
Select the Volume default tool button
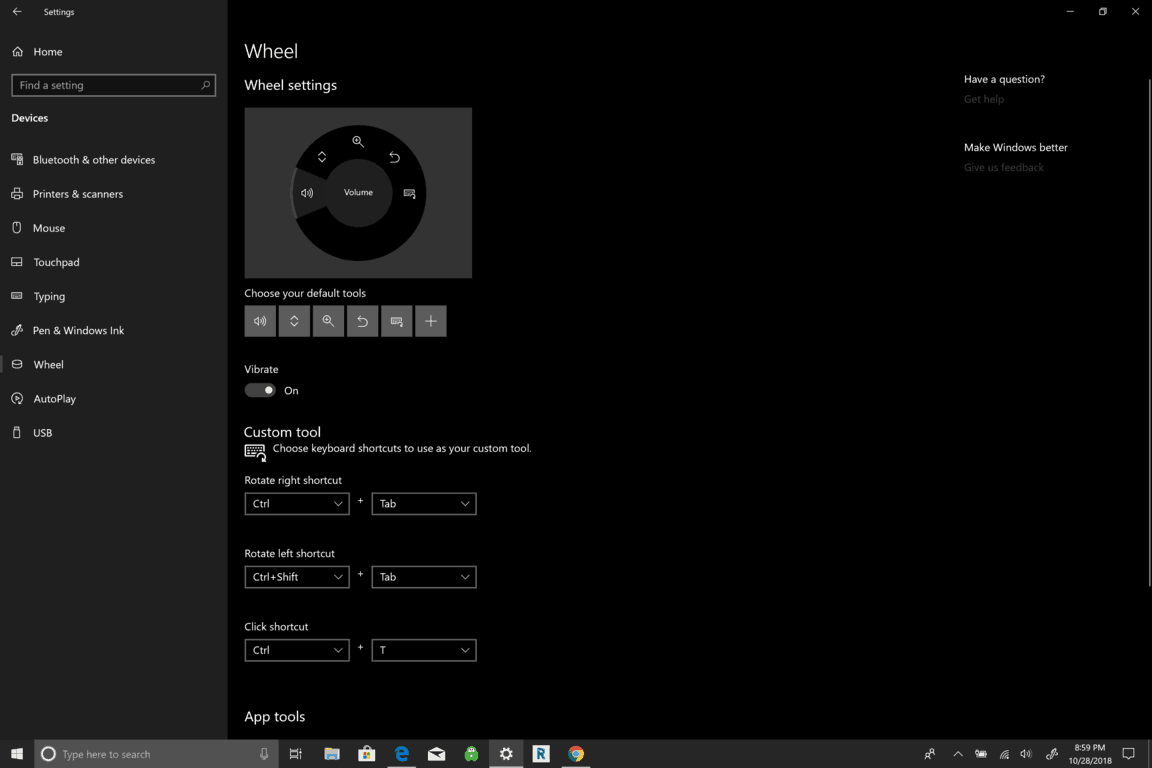[x=260, y=321]
